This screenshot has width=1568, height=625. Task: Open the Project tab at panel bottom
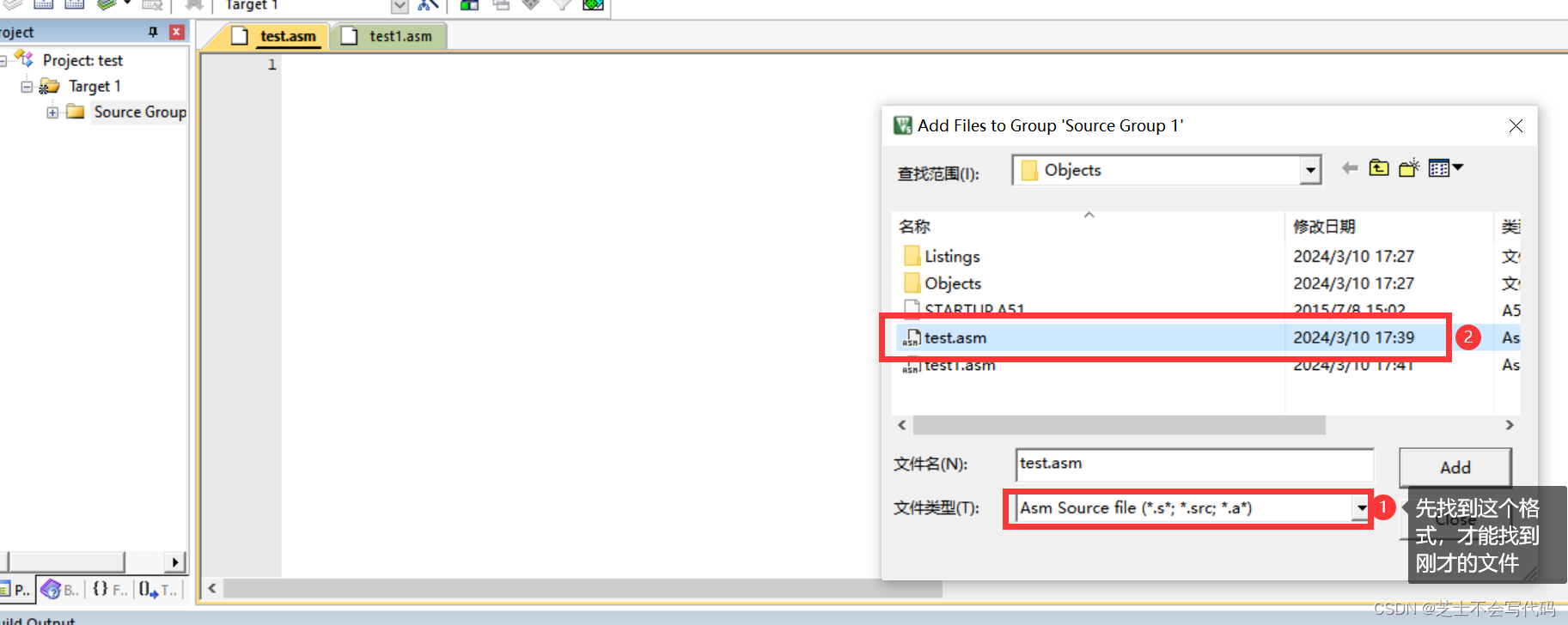pos(16,589)
